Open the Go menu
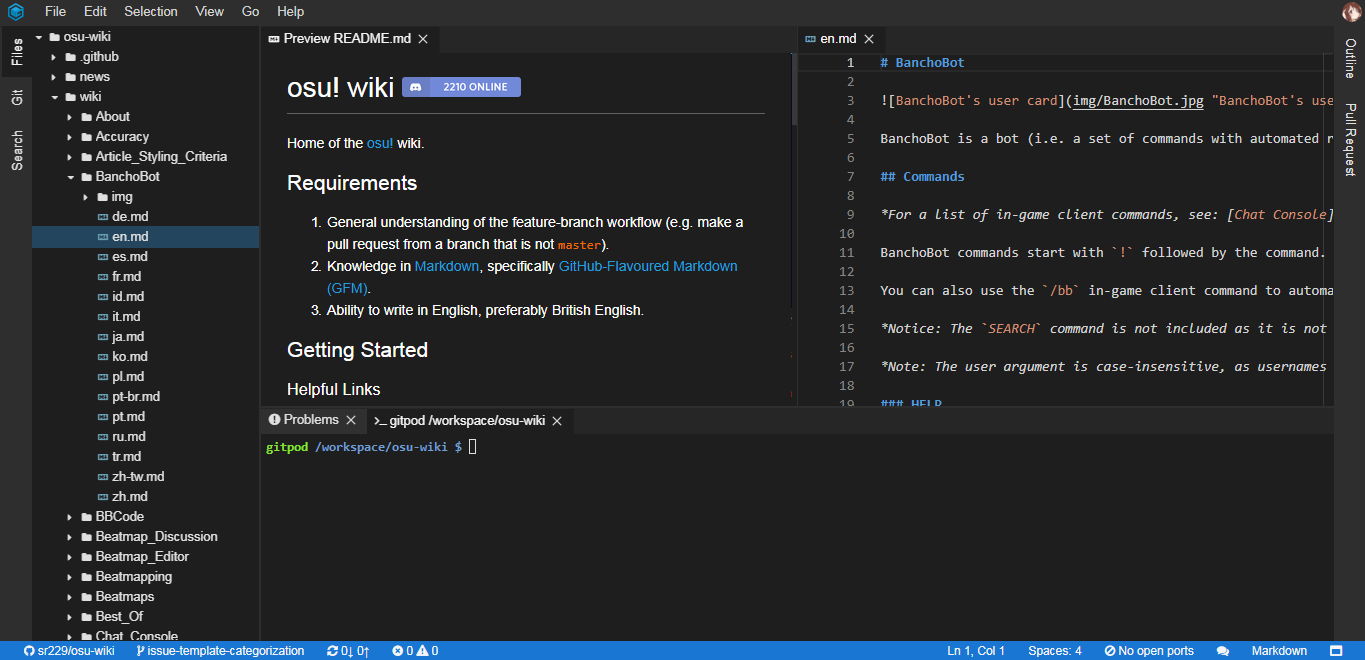Image resolution: width=1365 pixels, height=660 pixels. 250,11
